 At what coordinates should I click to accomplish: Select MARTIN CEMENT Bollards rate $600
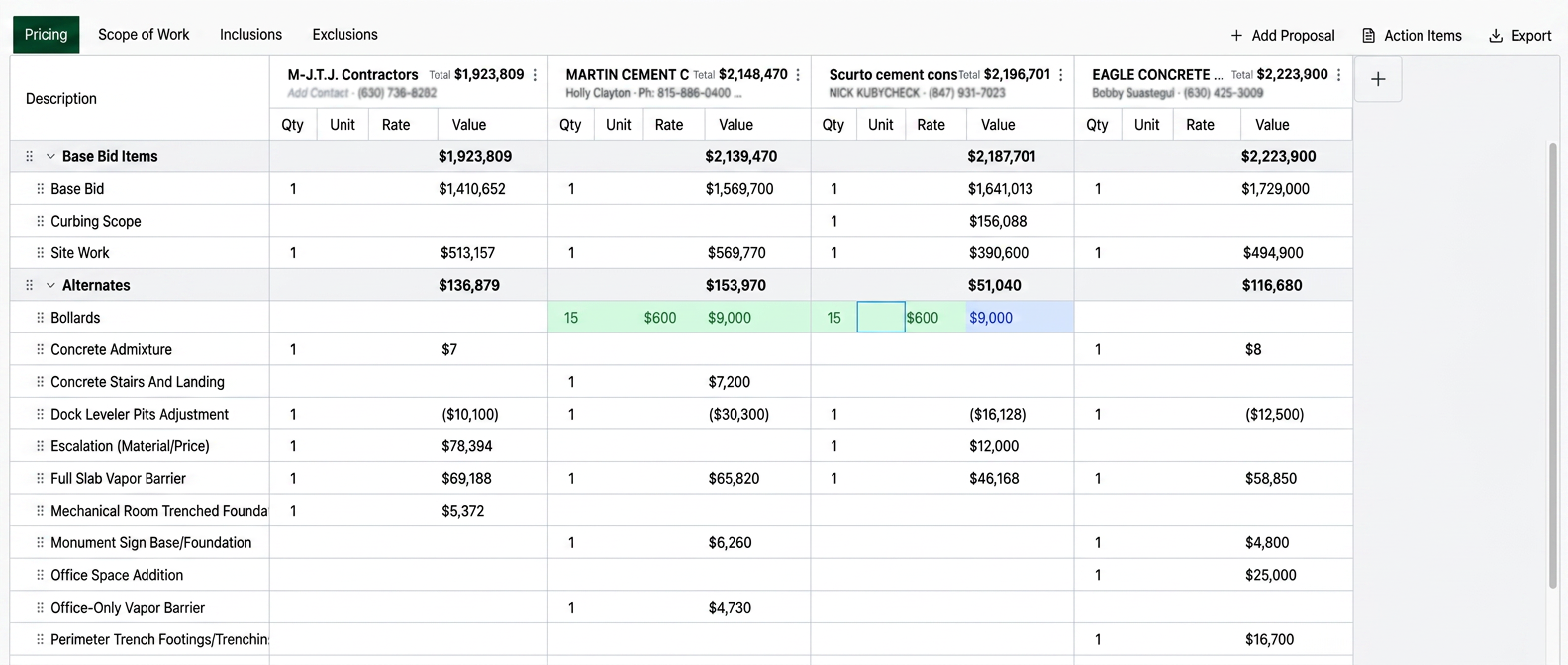point(660,318)
